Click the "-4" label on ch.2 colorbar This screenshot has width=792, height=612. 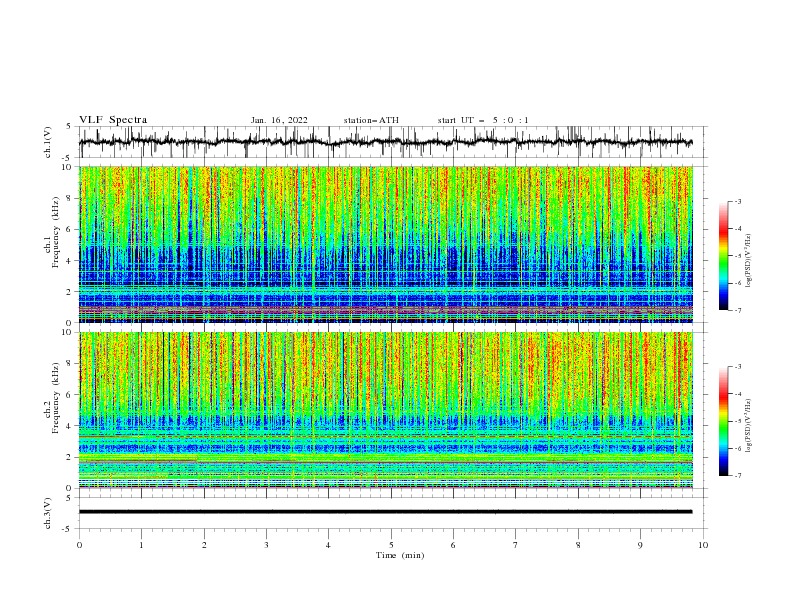(738, 394)
